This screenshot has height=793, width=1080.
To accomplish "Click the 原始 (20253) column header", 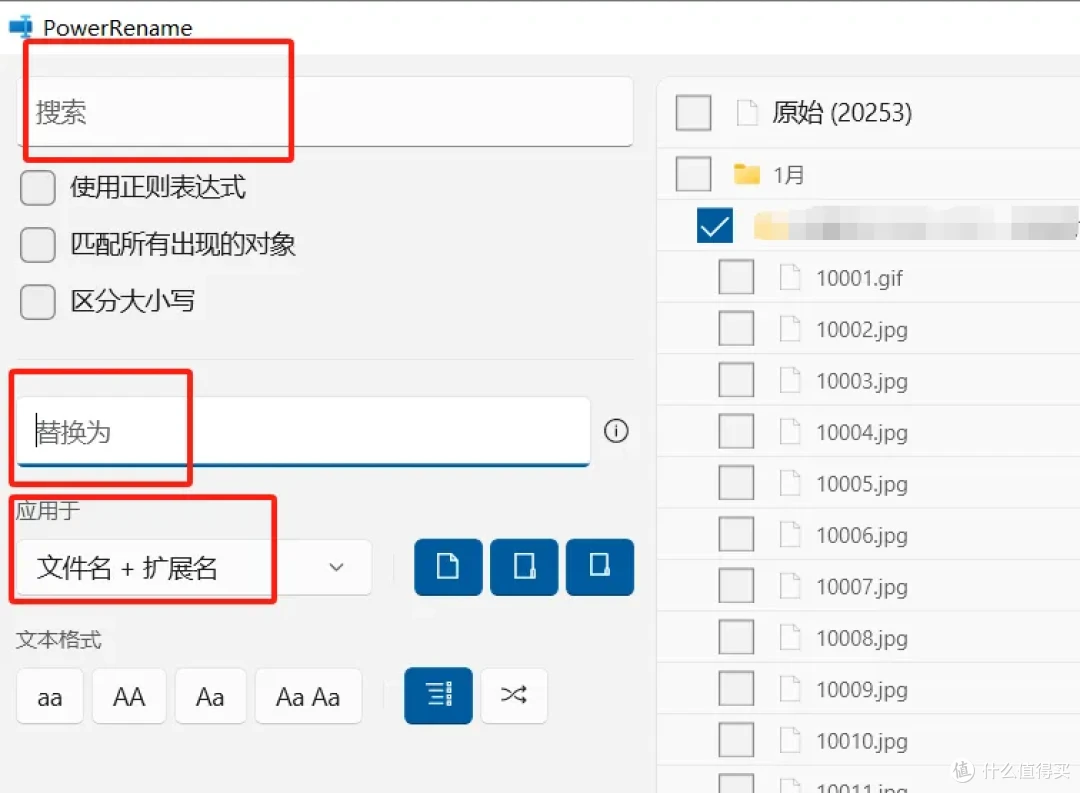I will [x=842, y=112].
